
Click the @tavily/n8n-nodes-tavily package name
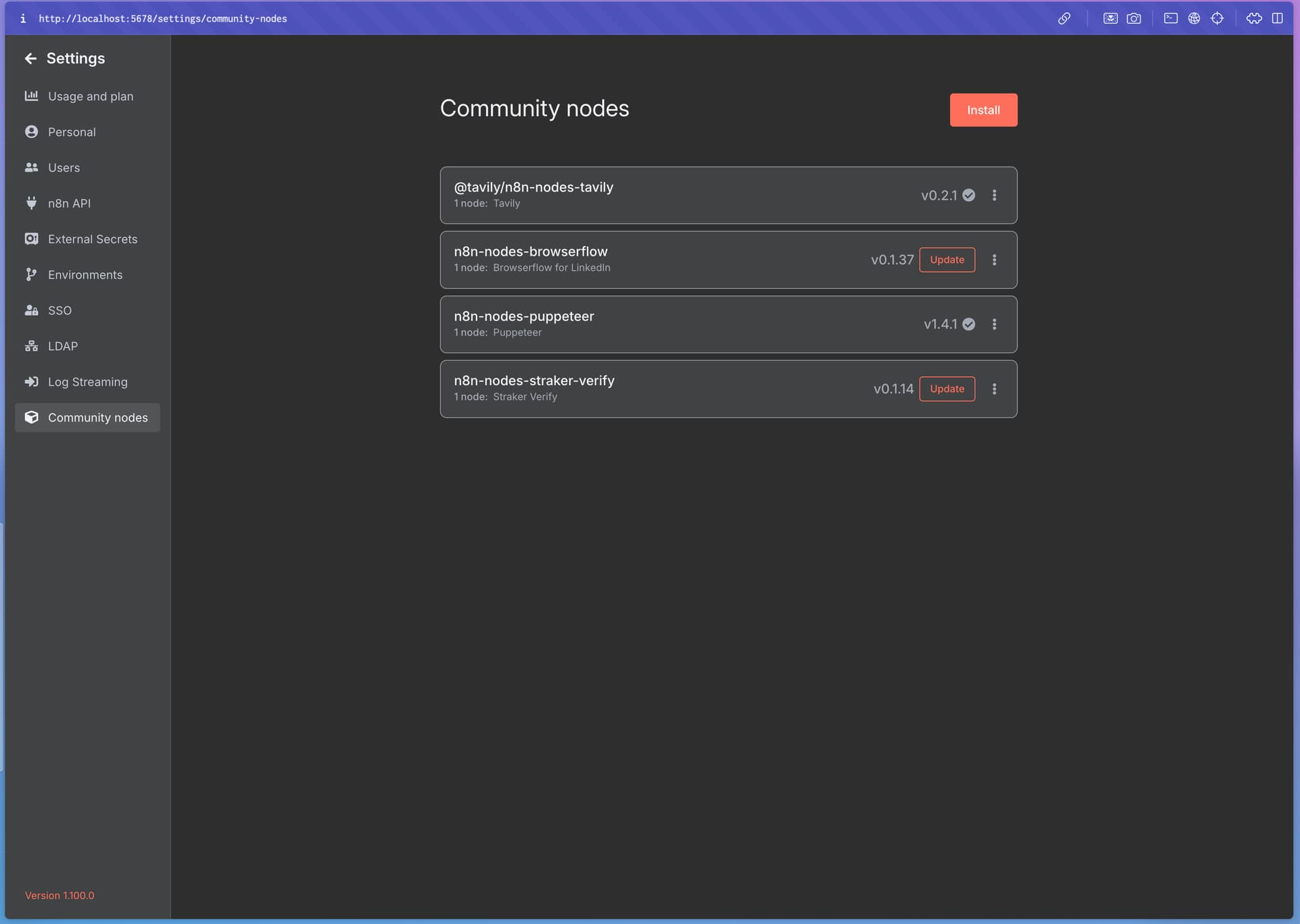click(534, 188)
